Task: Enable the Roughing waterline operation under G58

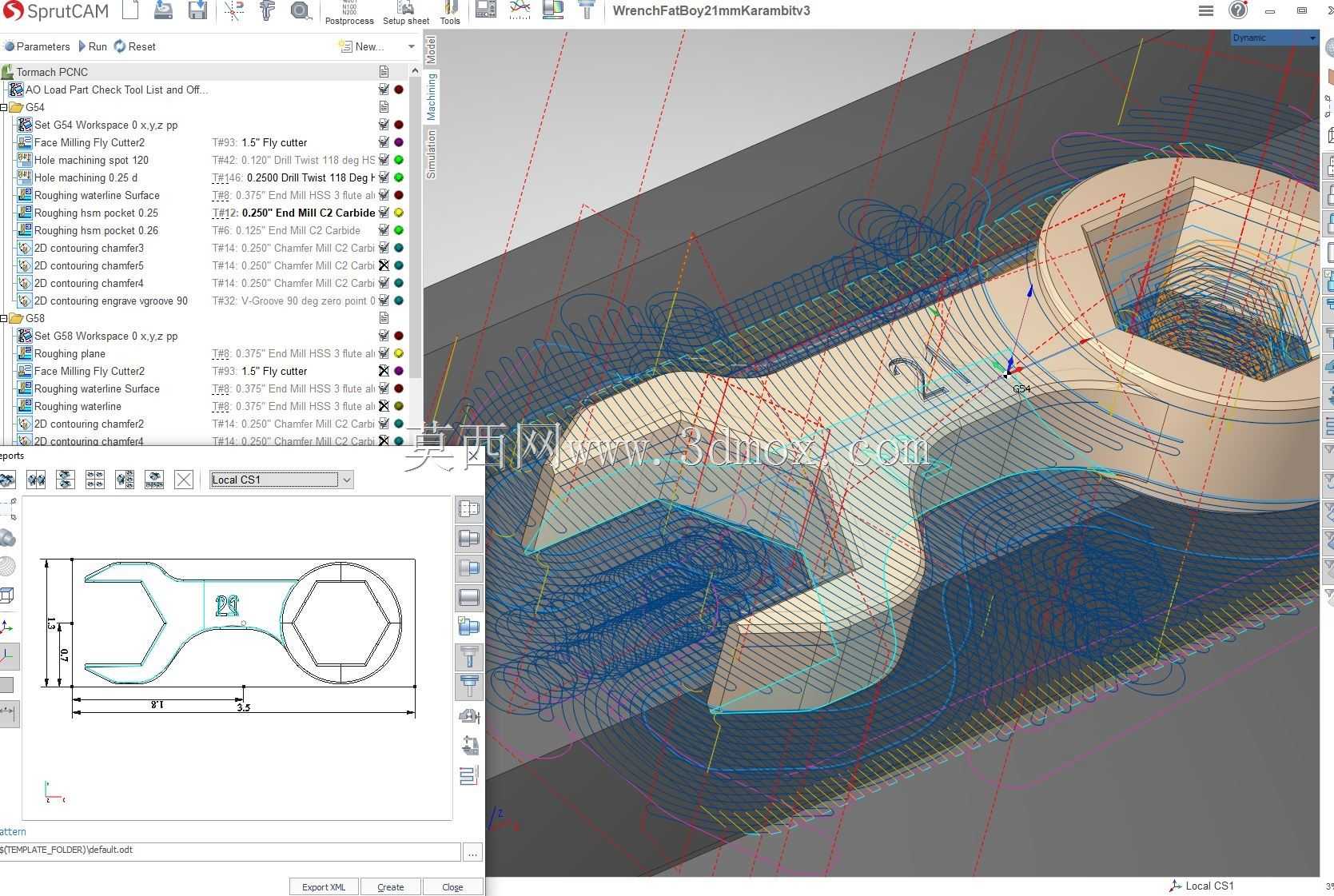Action: (x=384, y=406)
